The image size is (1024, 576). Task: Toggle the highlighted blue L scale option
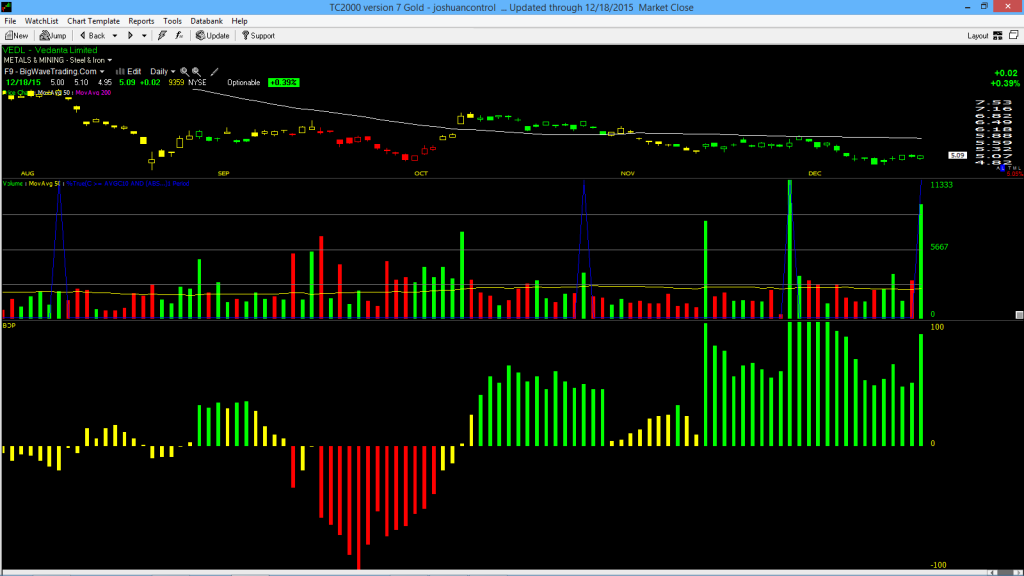coord(1002,168)
